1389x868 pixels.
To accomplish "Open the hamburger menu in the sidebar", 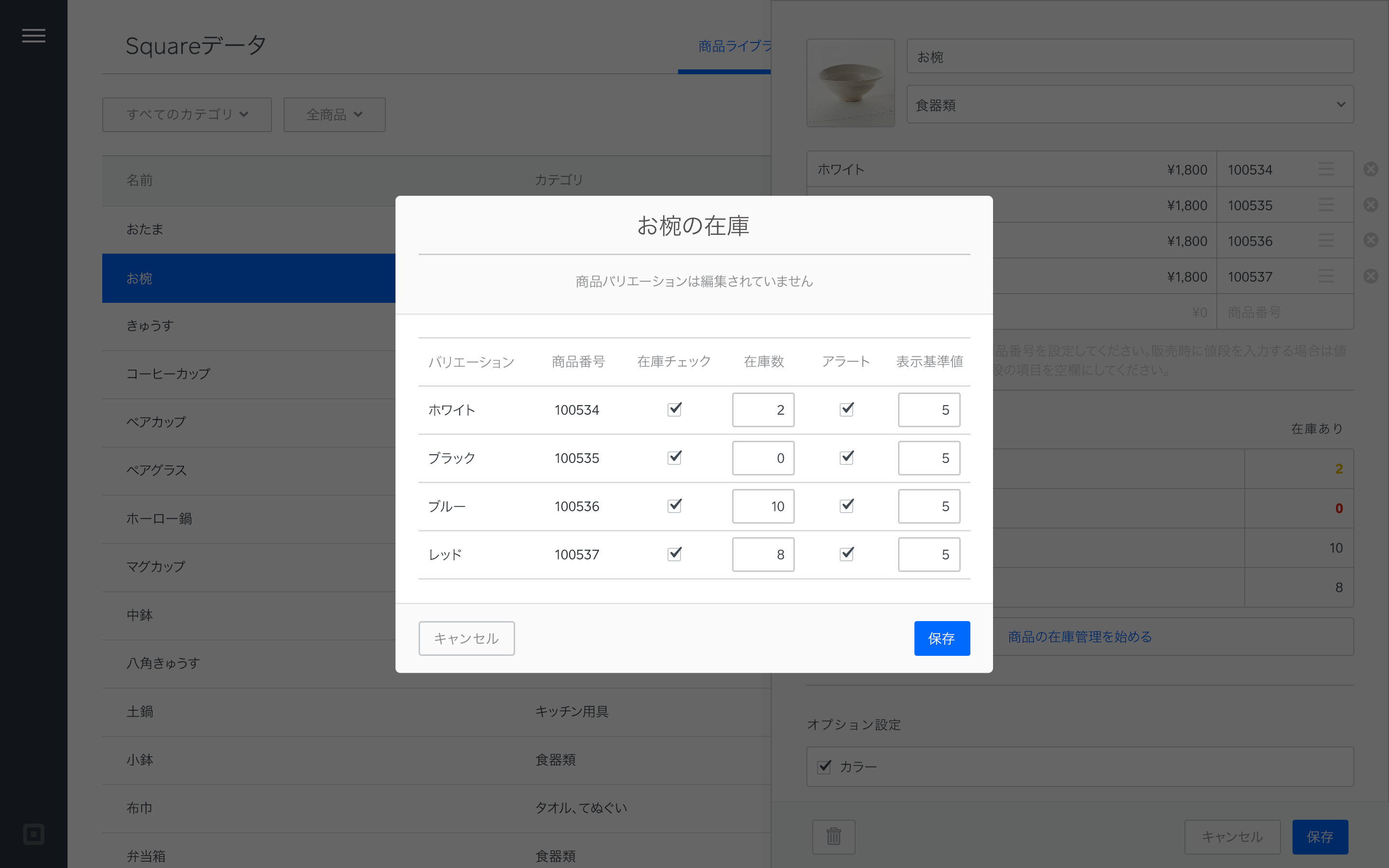I will (x=33, y=36).
